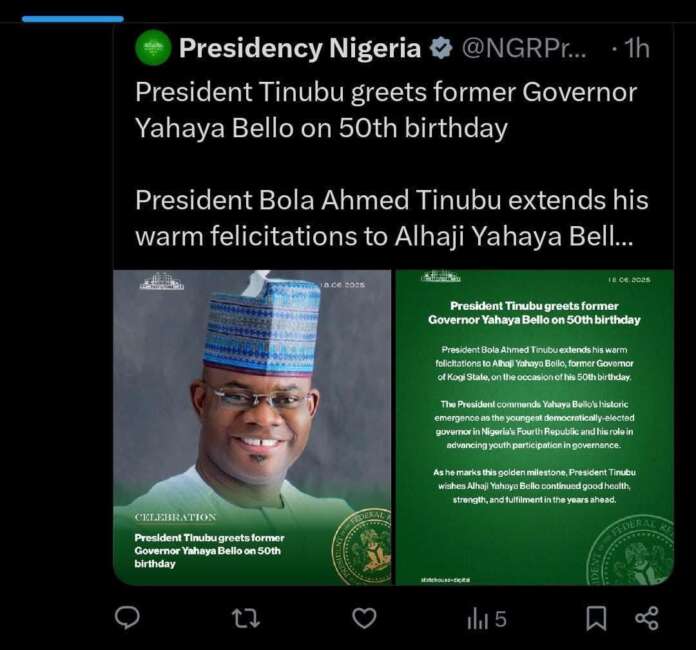Bookmark this Presidency Nigeria post

click(x=596, y=618)
